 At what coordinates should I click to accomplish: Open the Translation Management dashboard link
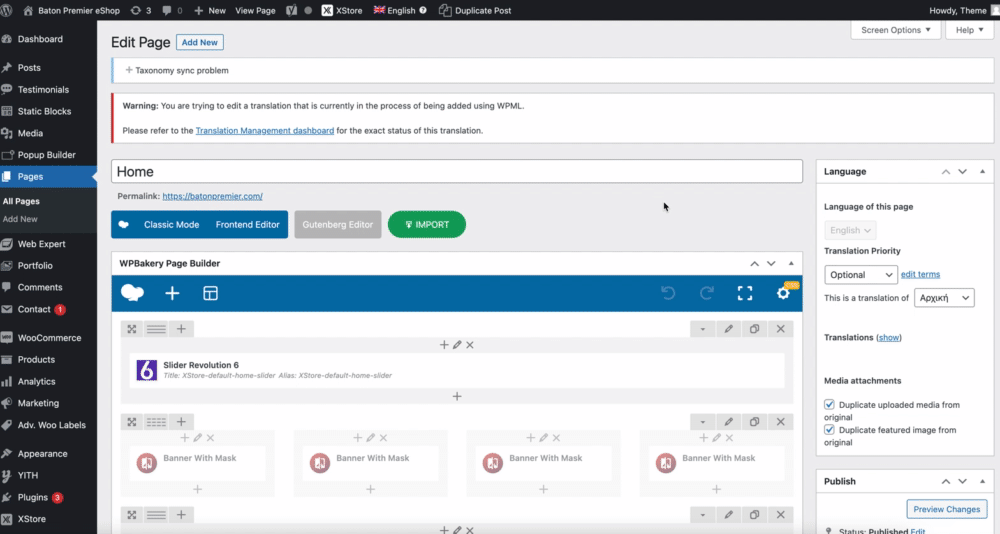pos(265,130)
